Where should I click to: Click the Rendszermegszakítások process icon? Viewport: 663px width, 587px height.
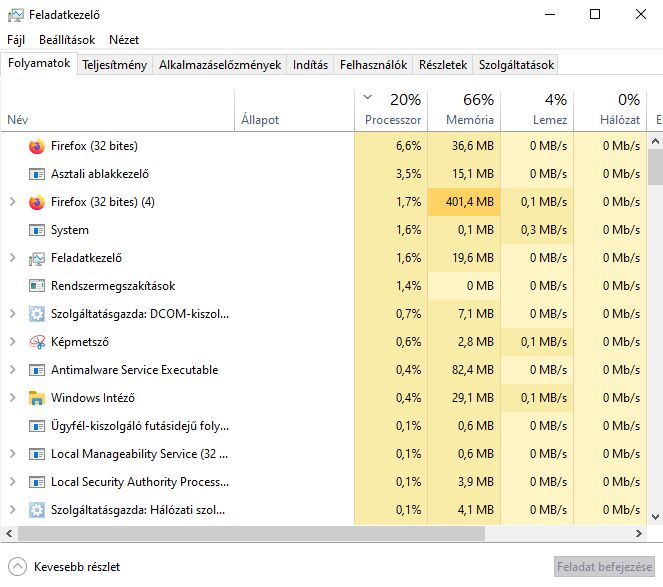[x=37, y=286]
